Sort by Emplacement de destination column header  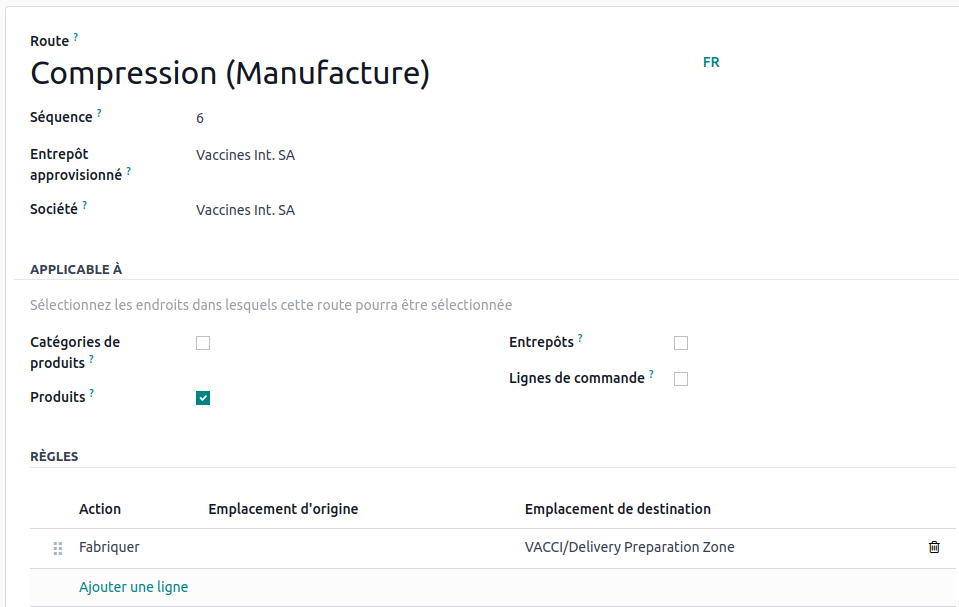click(617, 509)
